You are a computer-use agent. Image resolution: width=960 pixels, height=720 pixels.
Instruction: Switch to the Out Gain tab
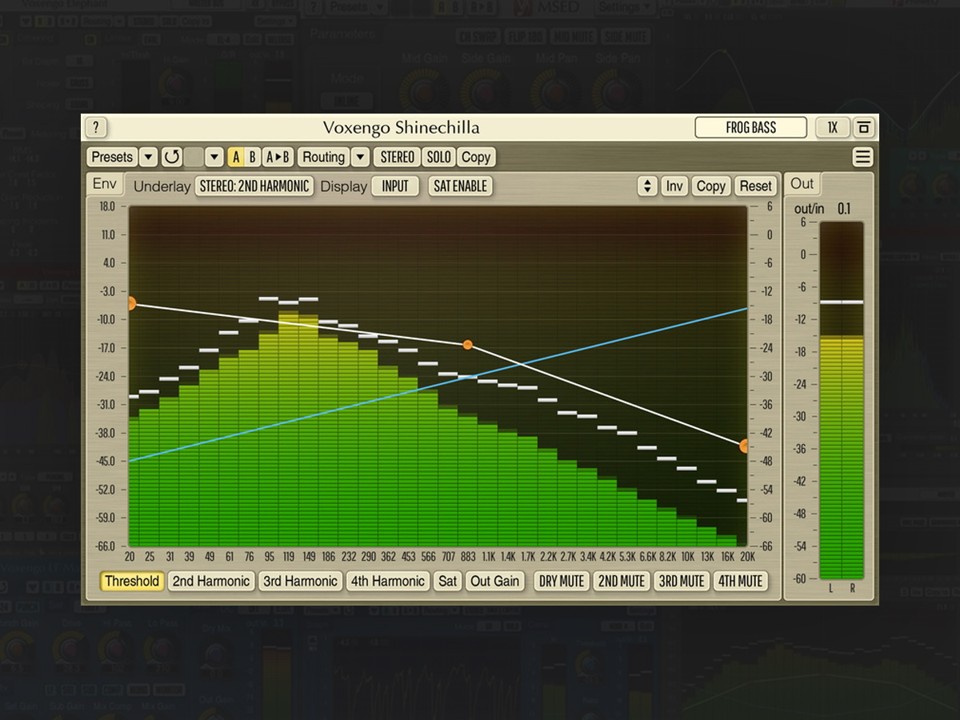(495, 581)
